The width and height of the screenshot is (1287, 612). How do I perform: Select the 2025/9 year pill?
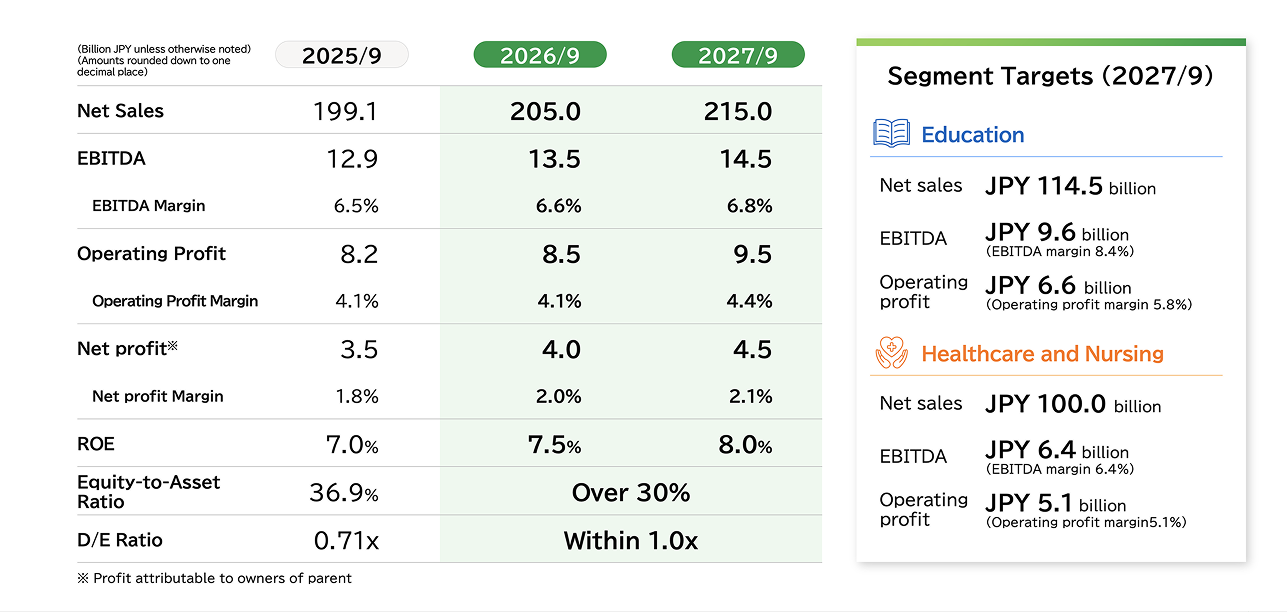point(342,55)
